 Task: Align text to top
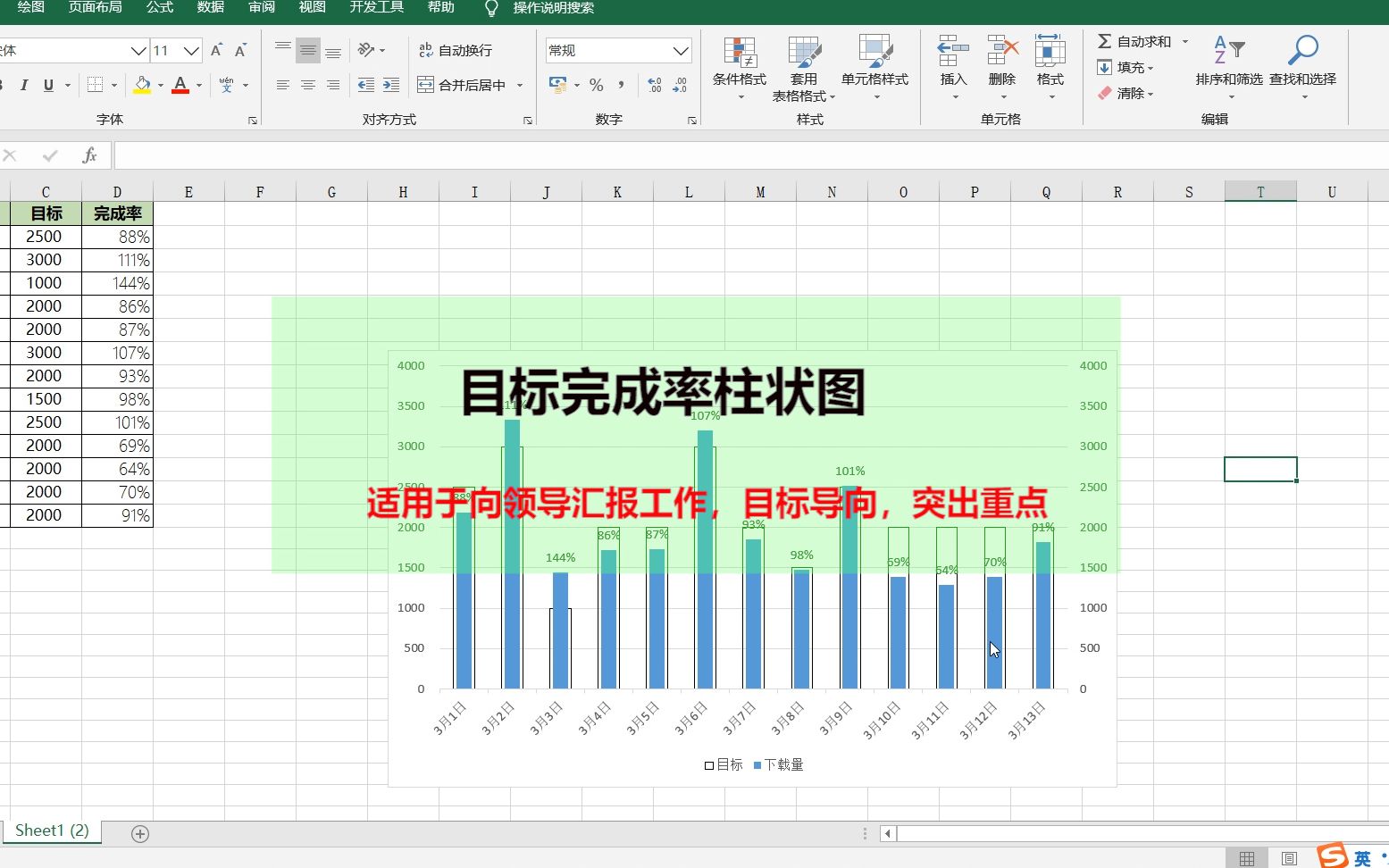283,50
